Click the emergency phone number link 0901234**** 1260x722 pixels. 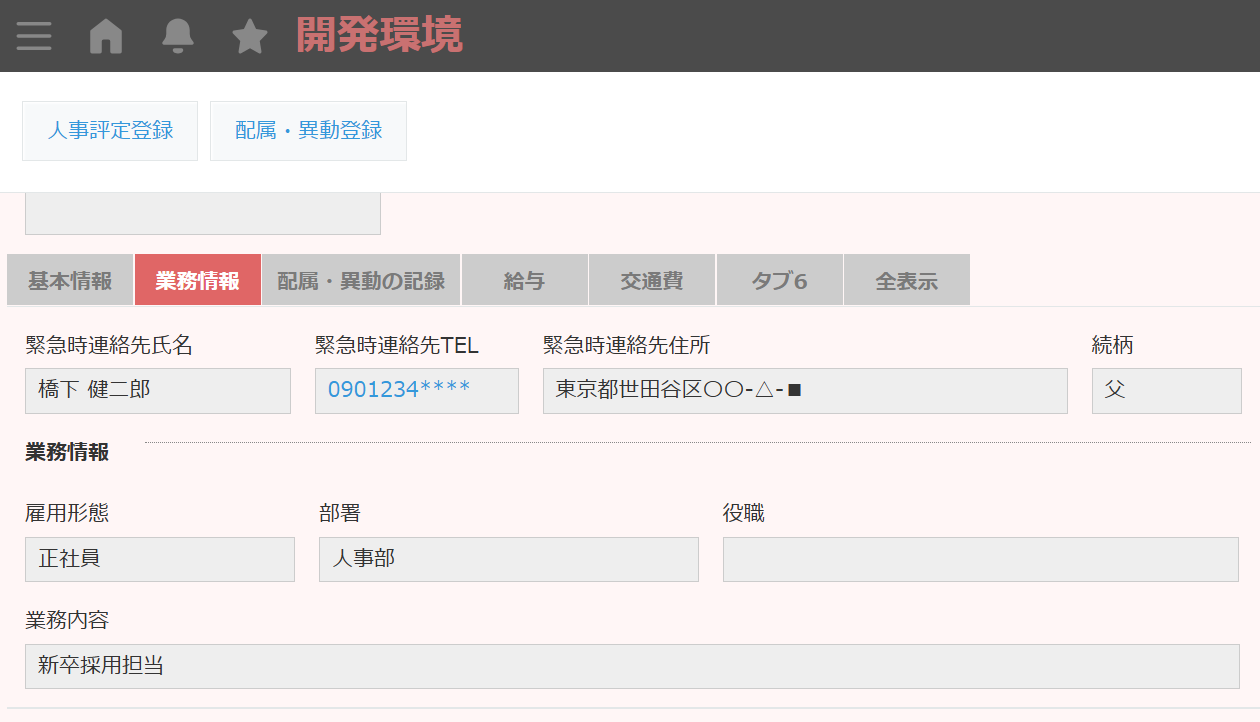point(399,390)
